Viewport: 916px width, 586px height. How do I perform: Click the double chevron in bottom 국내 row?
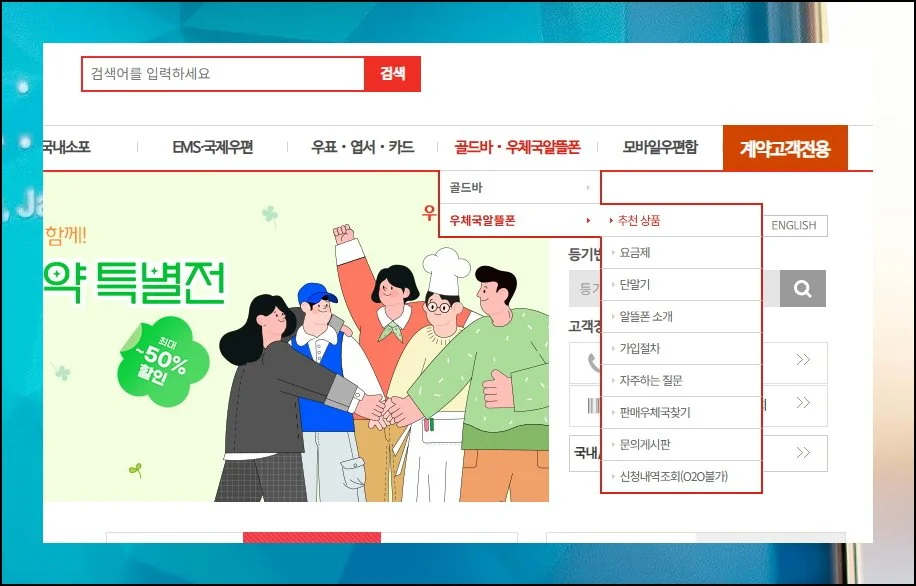pos(803,453)
